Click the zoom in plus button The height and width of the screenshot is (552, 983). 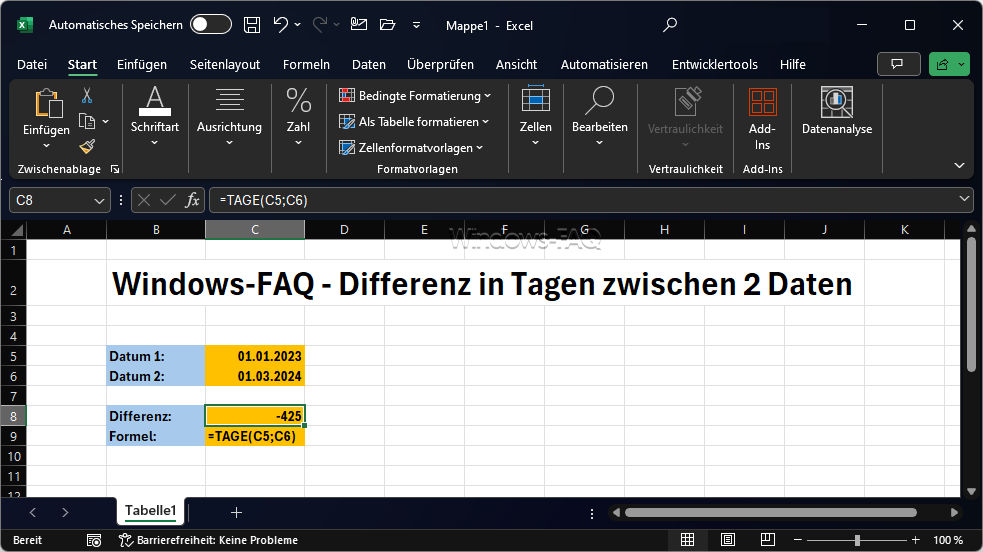tap(916, 539)
